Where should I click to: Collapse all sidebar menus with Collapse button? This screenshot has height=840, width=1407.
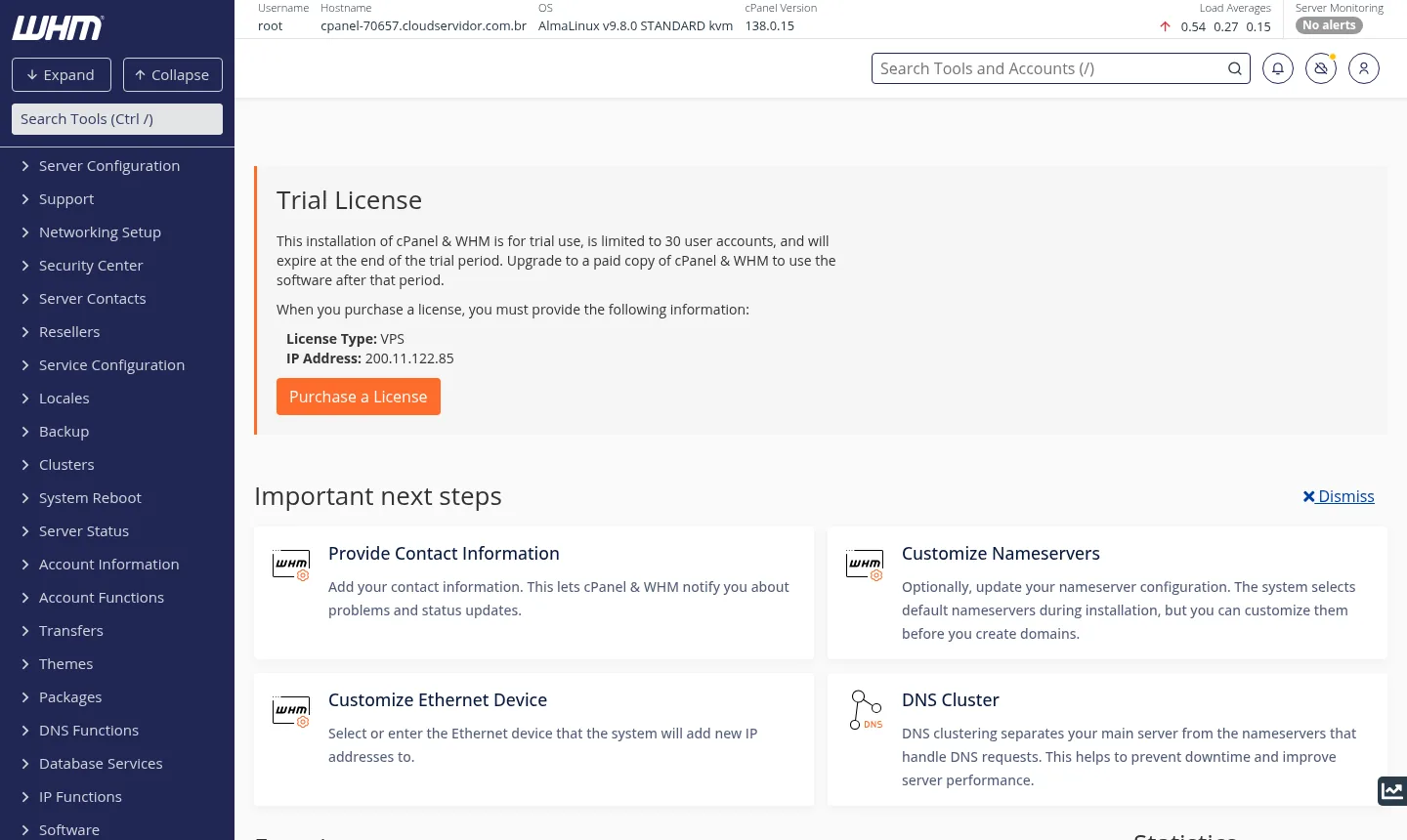[173, 75]
